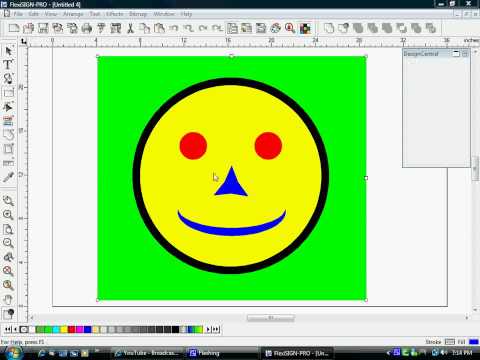
Task: Click the blue triangle nose shape
Action: coord(231,184)
